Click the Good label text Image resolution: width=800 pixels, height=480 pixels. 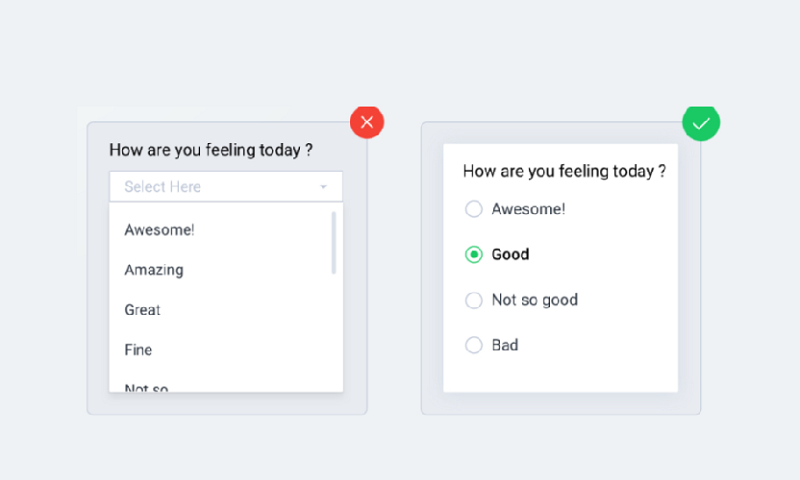click(510, 254)
